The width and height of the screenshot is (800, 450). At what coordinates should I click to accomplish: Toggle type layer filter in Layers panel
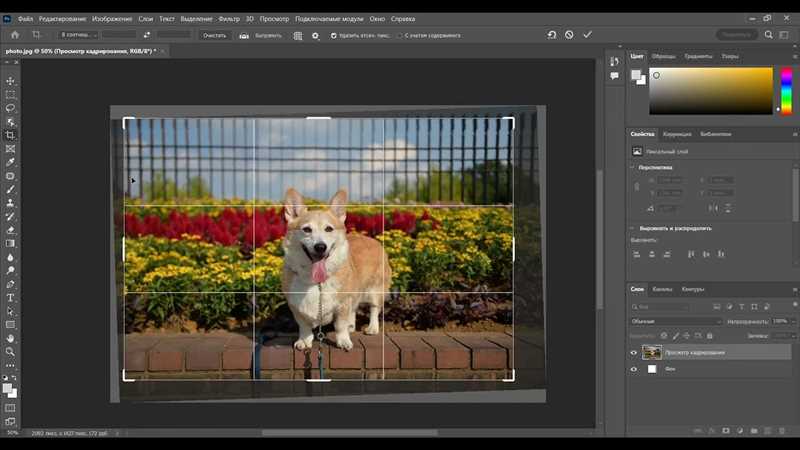[x=741, y=307]
